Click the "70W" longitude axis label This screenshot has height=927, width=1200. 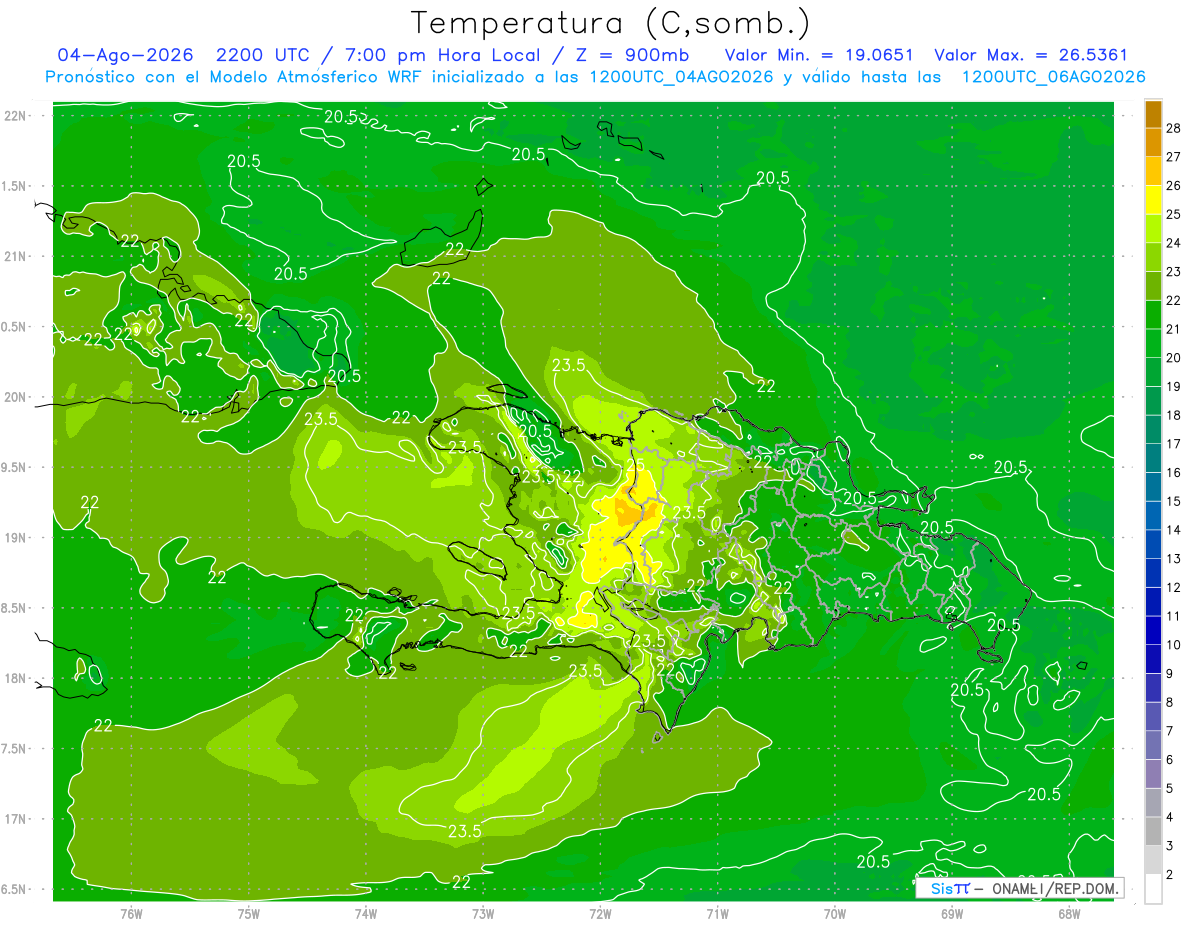point(835,913)
